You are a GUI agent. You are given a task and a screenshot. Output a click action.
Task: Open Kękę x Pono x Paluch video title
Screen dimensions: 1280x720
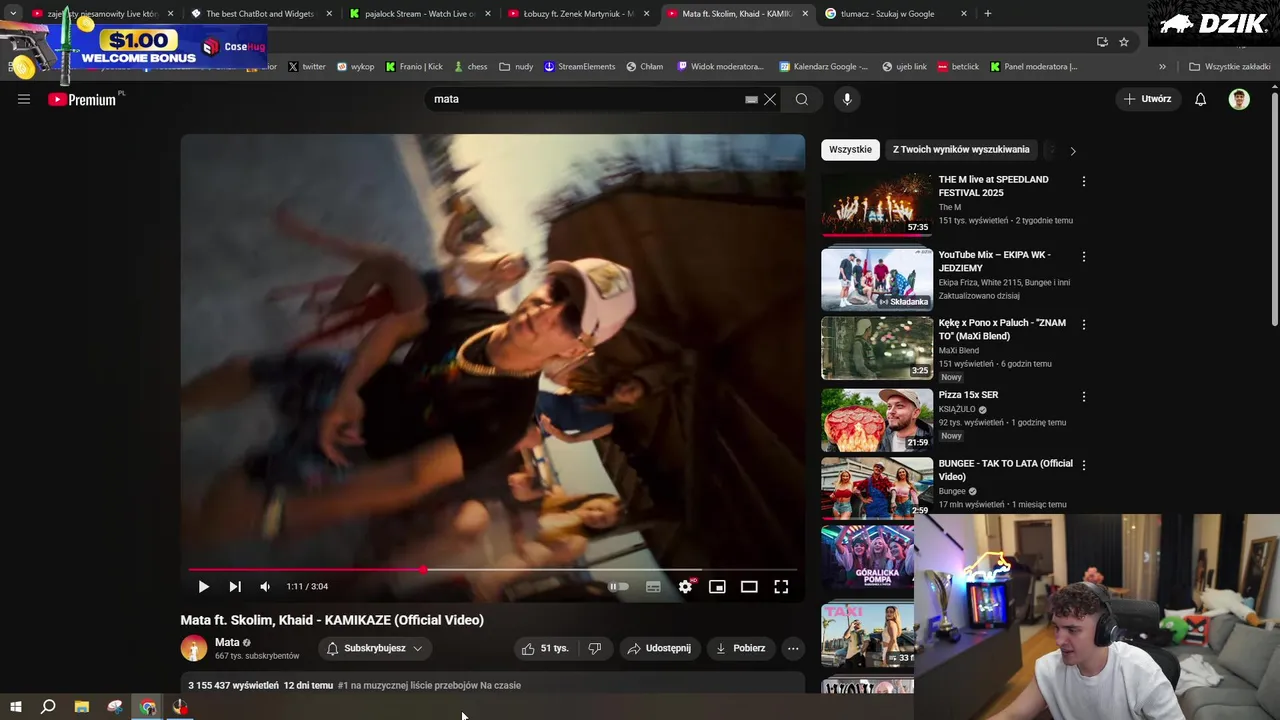[x=1002, y=329]
